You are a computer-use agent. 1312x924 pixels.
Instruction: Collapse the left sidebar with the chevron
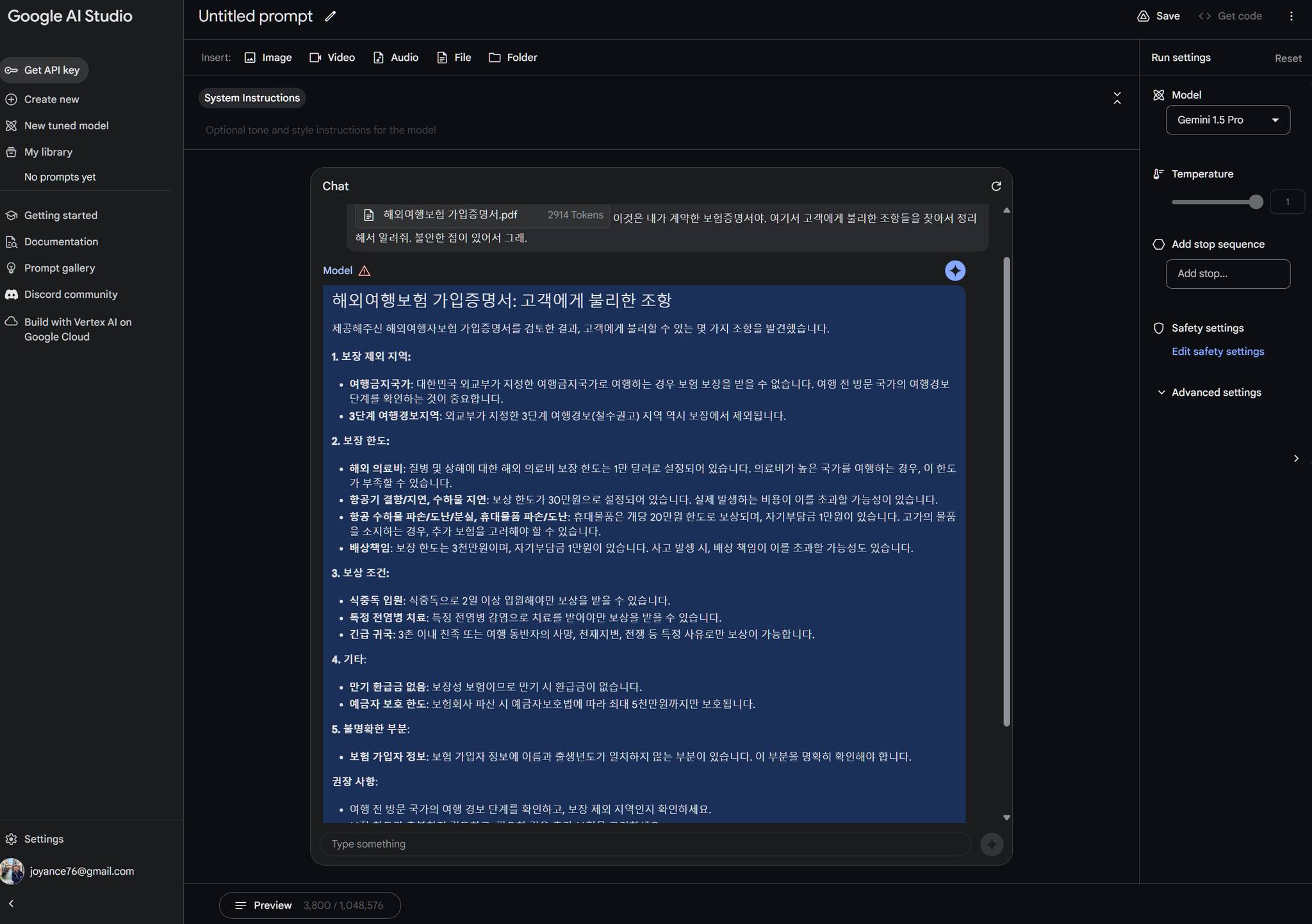[11, 904]
